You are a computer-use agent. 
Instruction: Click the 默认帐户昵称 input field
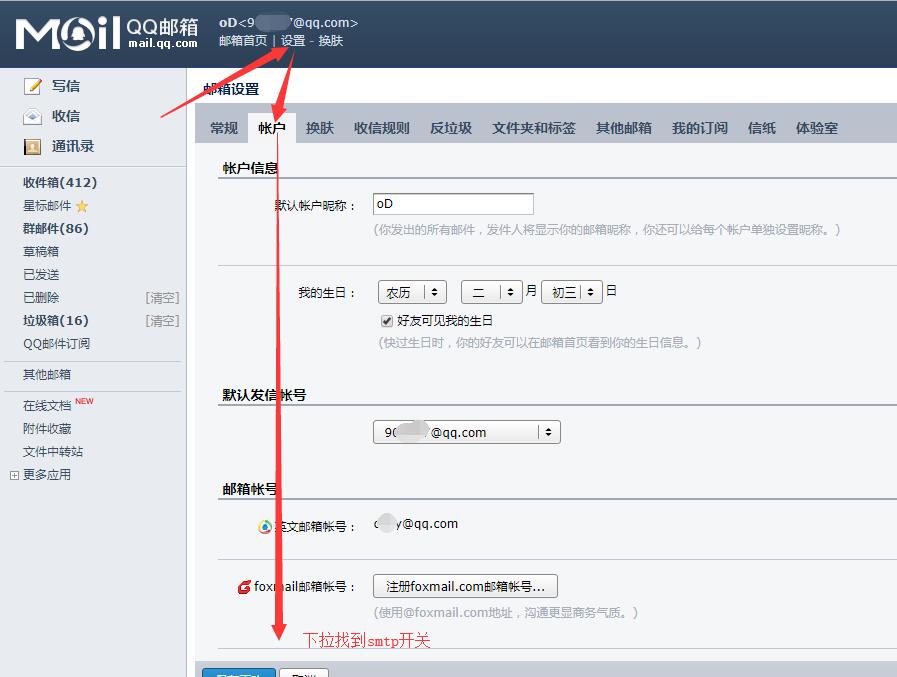pyautogui.click(x=452, y=203)
